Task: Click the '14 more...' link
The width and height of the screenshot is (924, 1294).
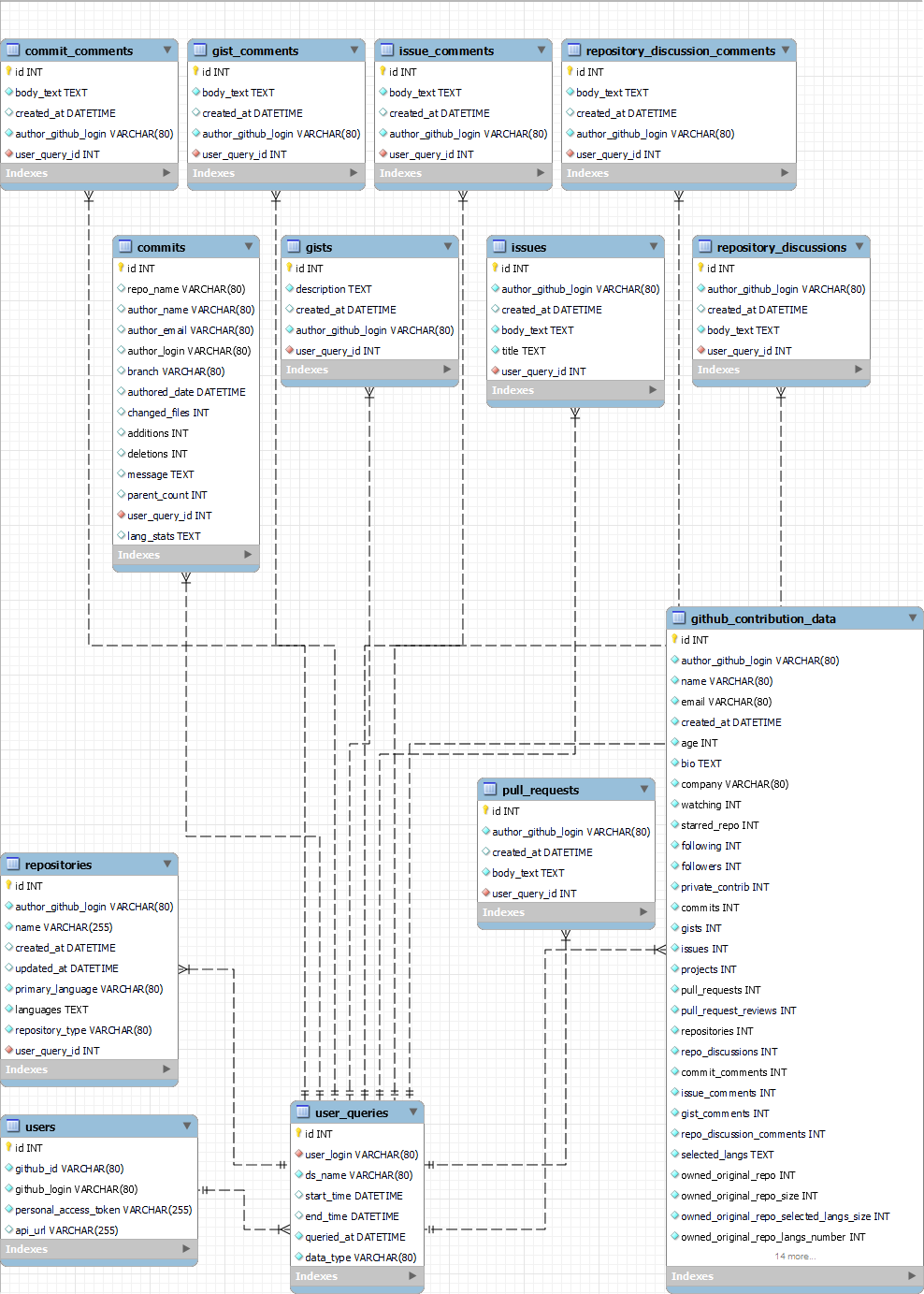Action: pyautogui.click(x=795, y=1256)
